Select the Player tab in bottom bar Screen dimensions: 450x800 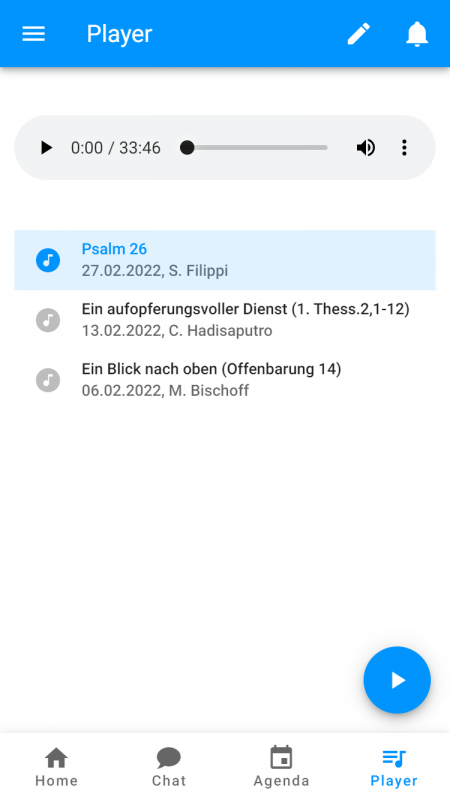point(394,767)
